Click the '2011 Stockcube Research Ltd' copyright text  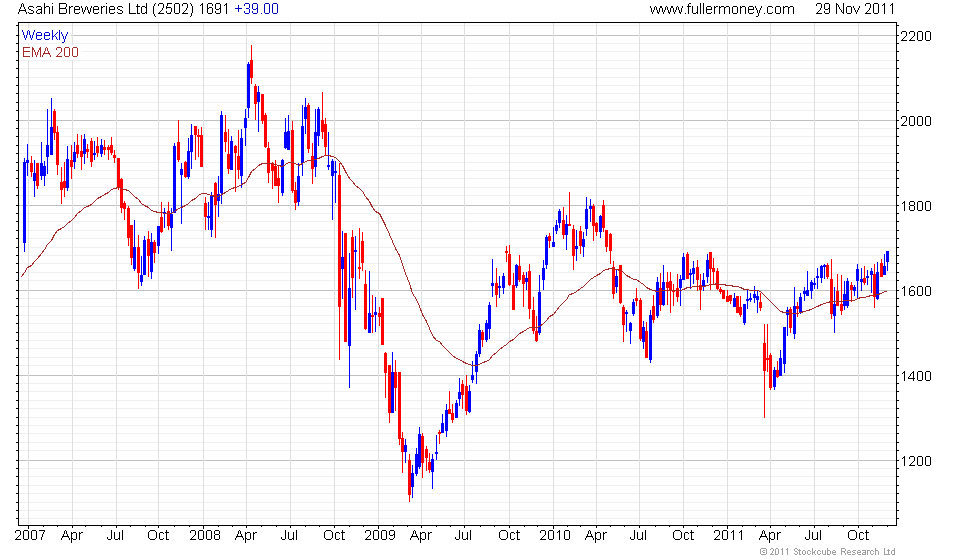pyautogui.click(x=828, y=552)
